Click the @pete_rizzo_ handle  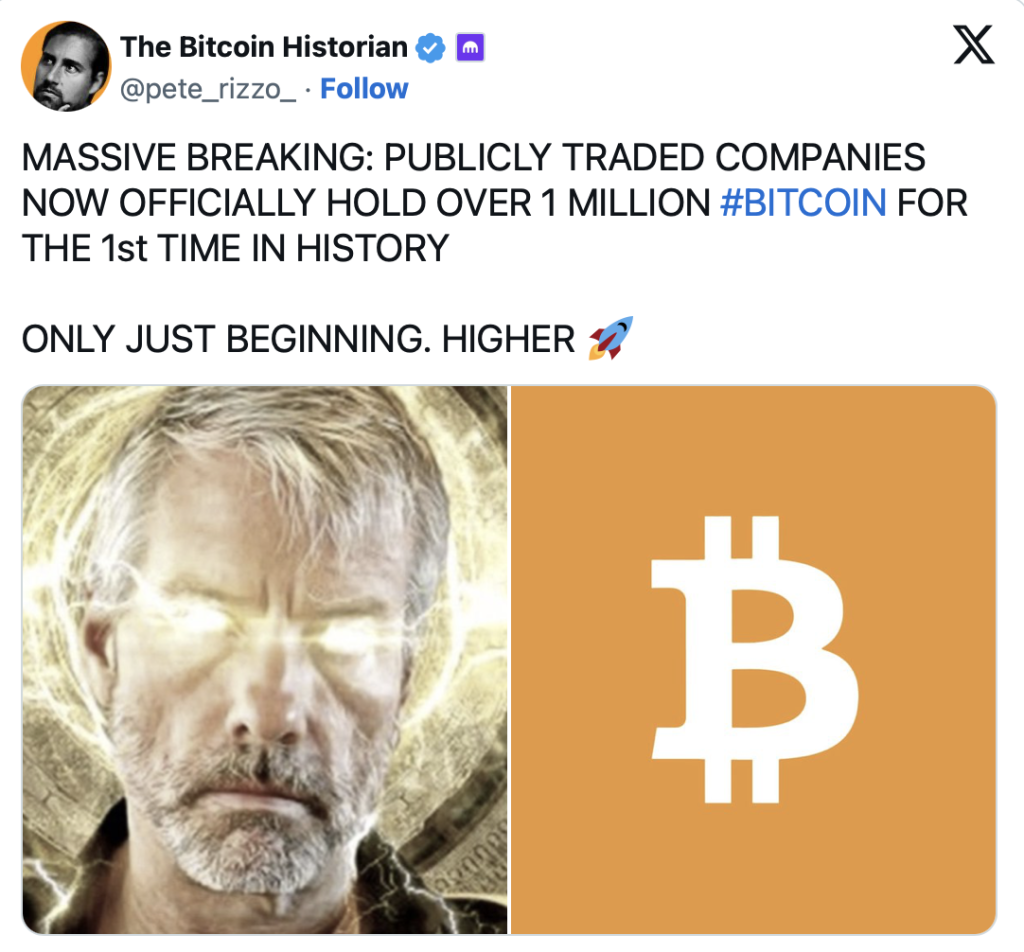[x=208, y=89]
